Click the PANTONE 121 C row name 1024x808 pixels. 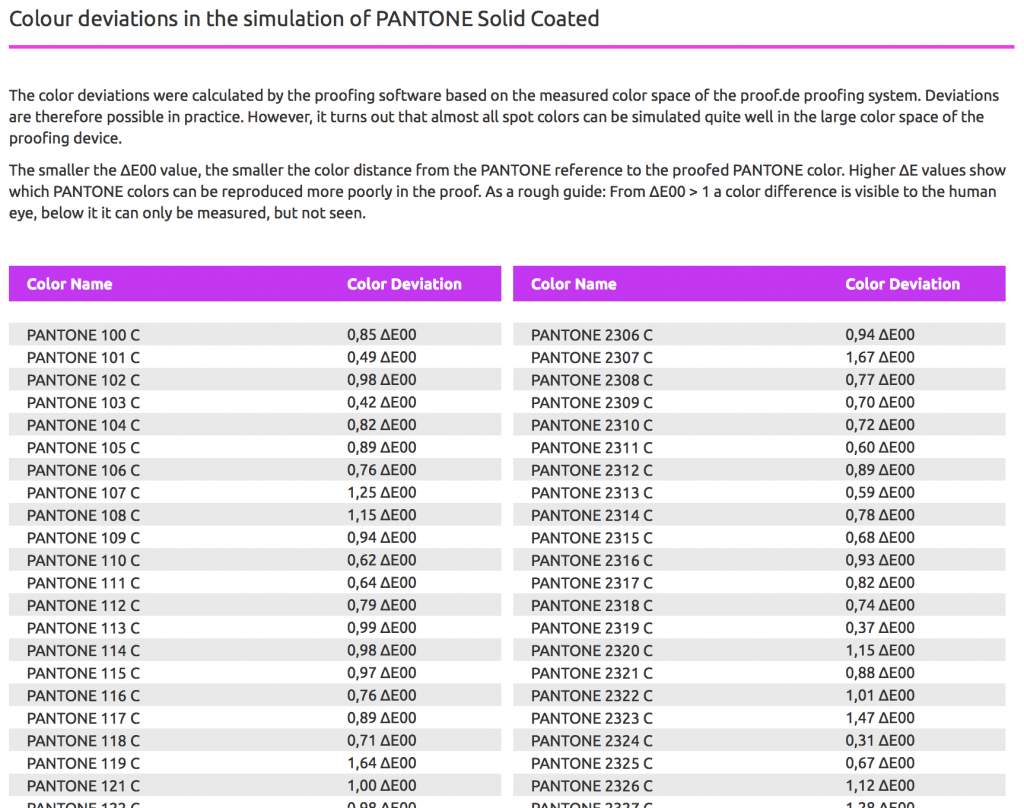(83, 786)
